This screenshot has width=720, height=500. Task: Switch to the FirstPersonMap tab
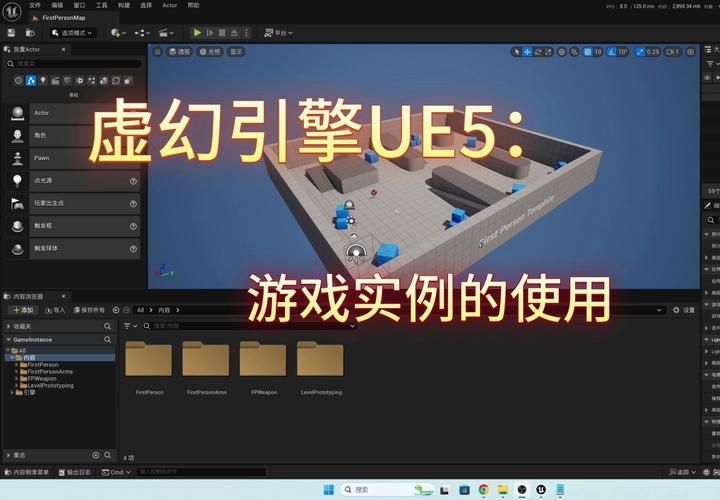tap(63, 17)
